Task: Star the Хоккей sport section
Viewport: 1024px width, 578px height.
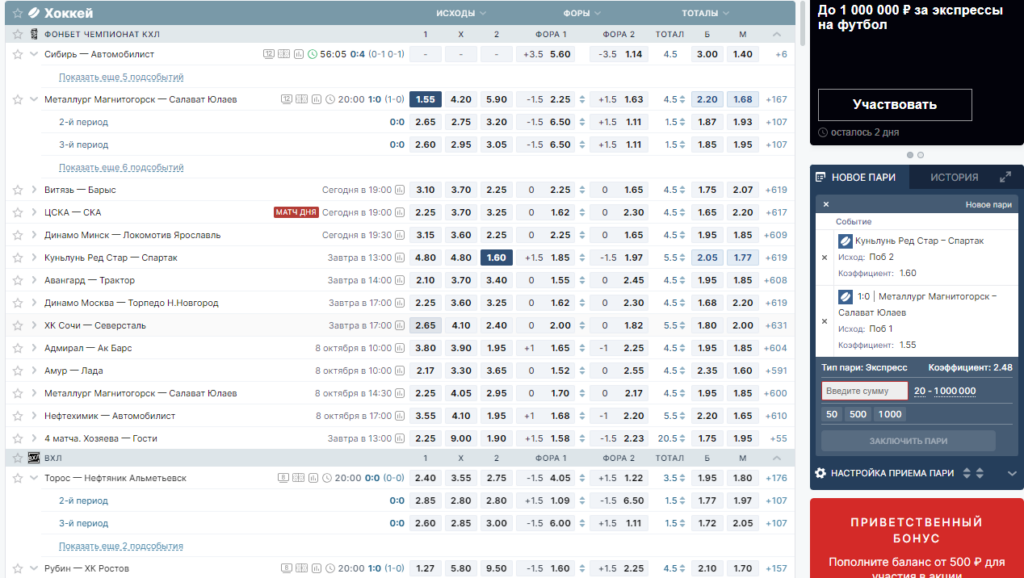Action: 18,13
